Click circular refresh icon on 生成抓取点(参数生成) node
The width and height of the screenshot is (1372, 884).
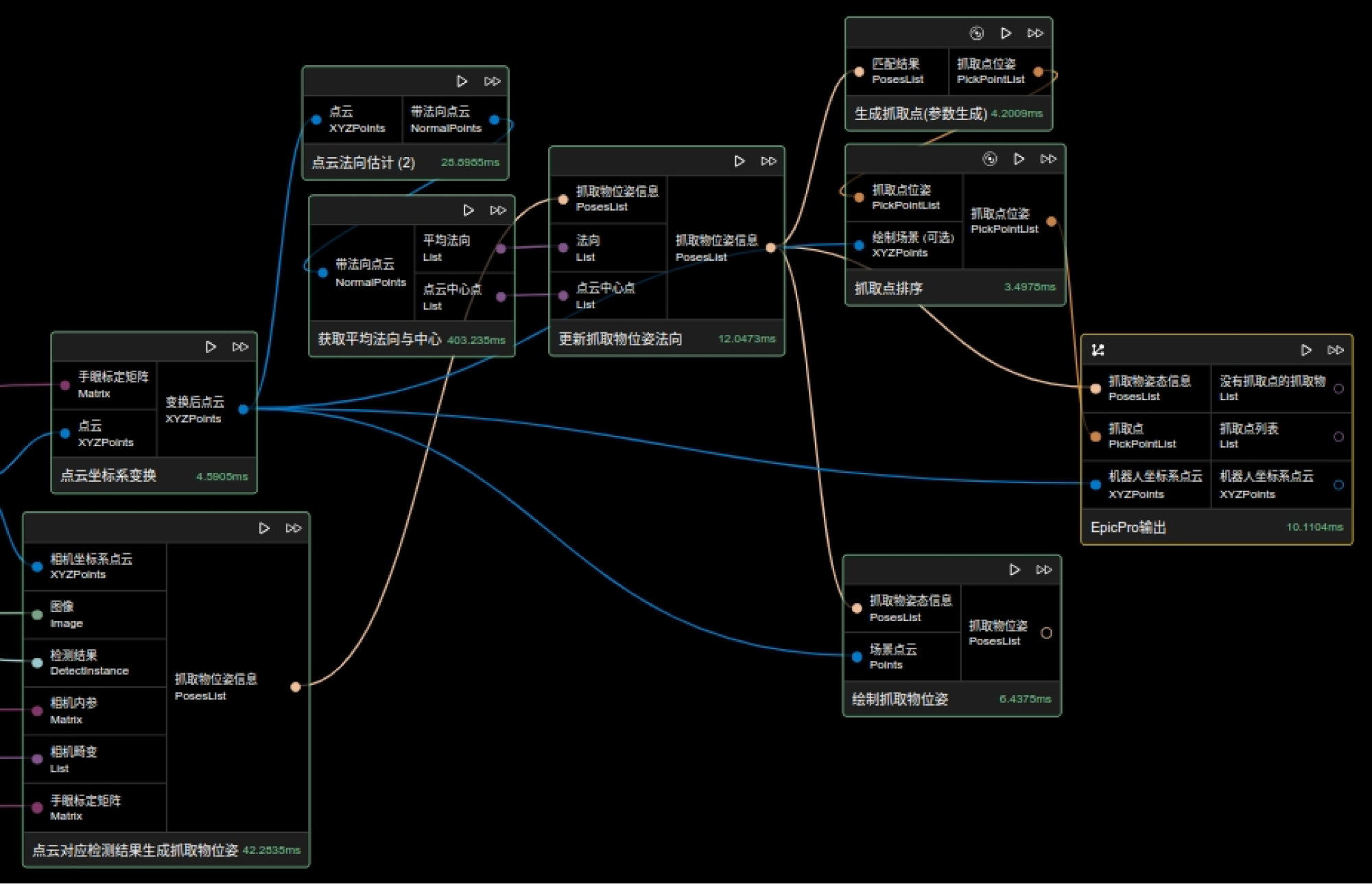[x=976, y=34]
